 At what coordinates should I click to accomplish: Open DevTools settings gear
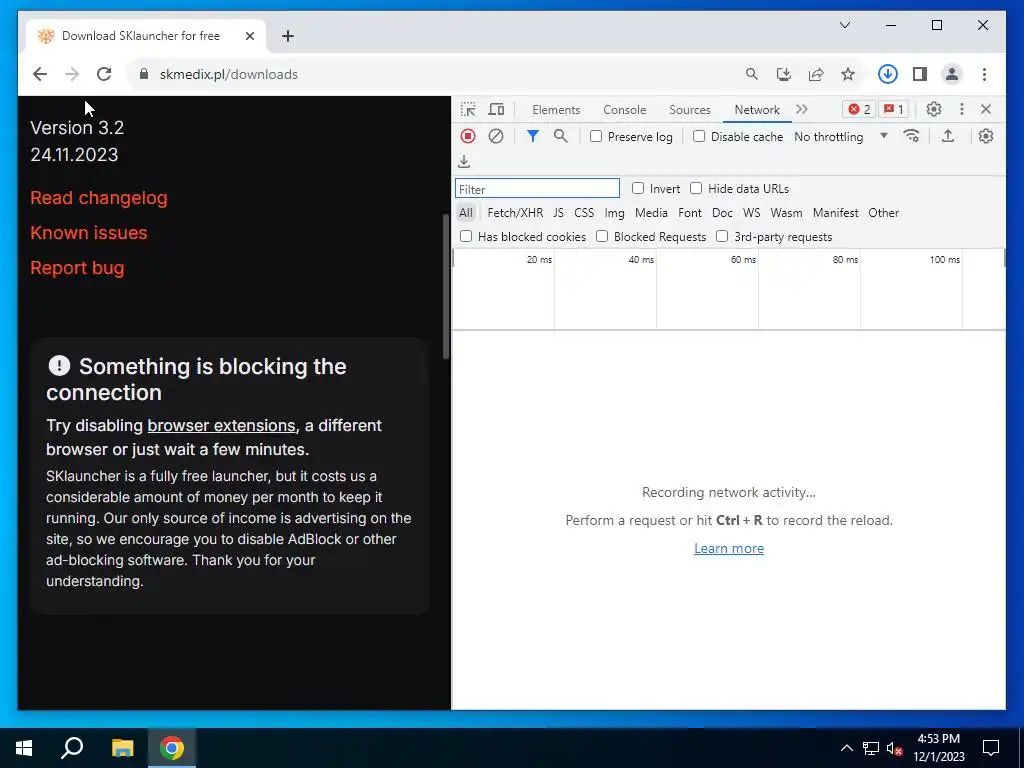pyautogui.click(x=934, y=109)
